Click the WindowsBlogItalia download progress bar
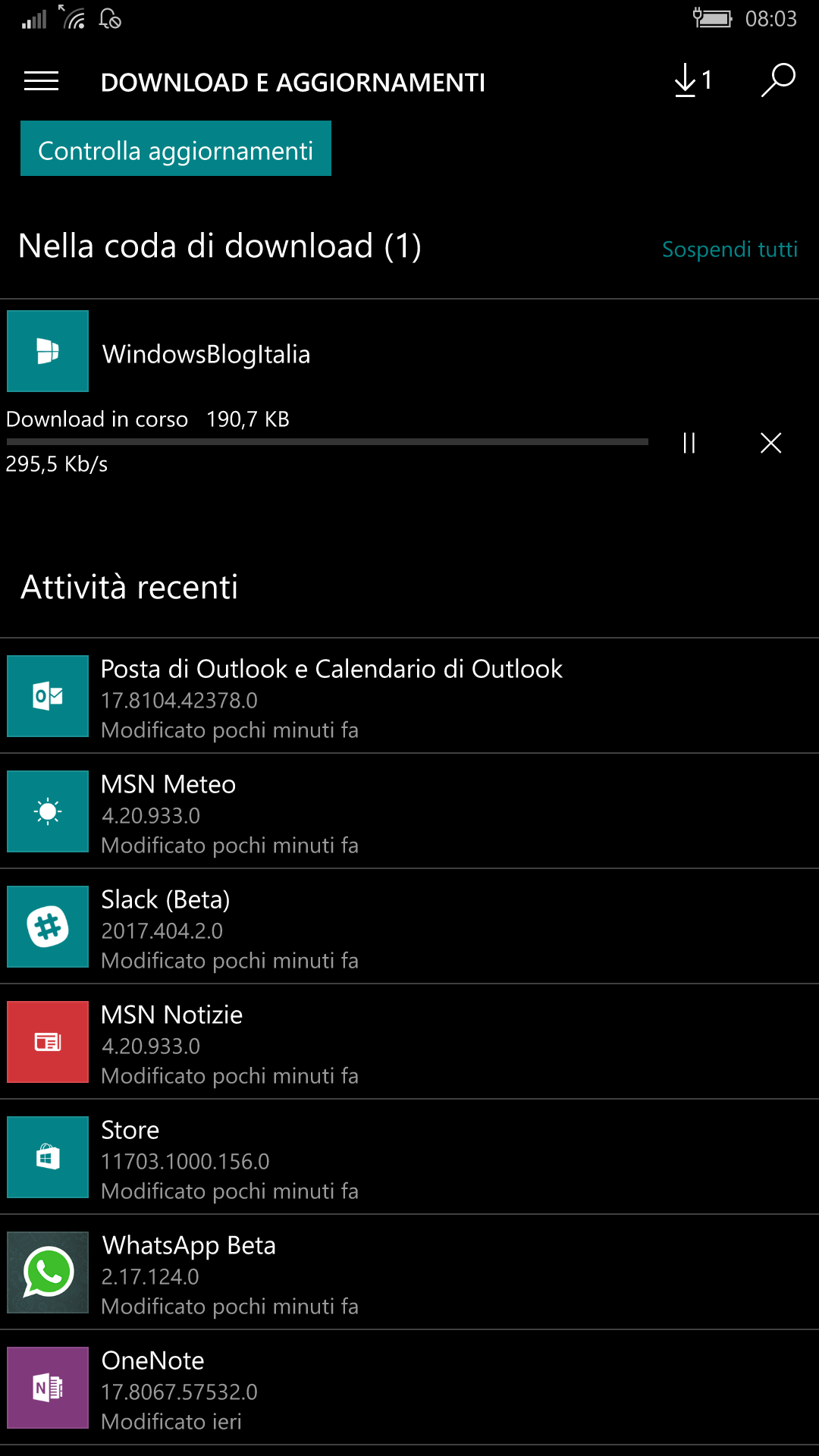Viewport: 819px width, 1456px height. [327, 441]
